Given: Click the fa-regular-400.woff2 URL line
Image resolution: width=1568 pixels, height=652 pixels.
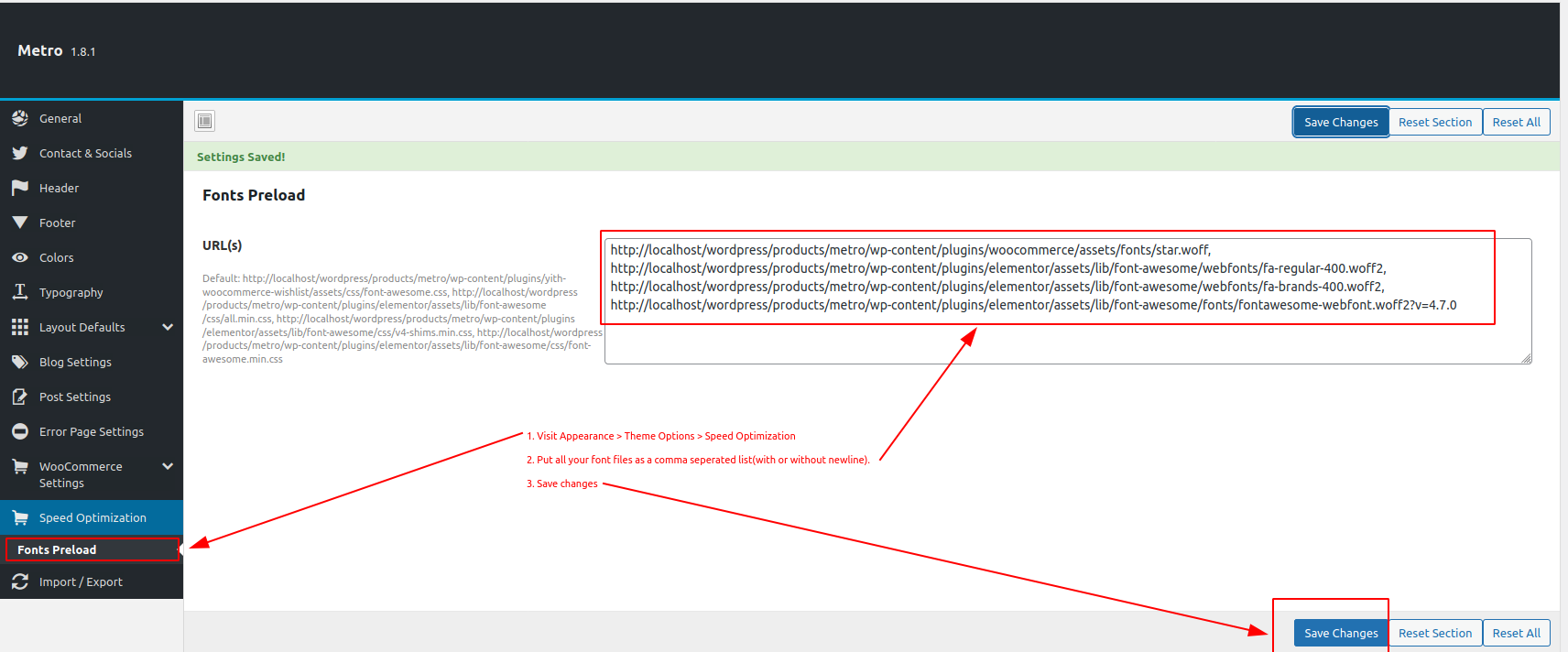Looking at the screenshot, I should click(998, 268).
